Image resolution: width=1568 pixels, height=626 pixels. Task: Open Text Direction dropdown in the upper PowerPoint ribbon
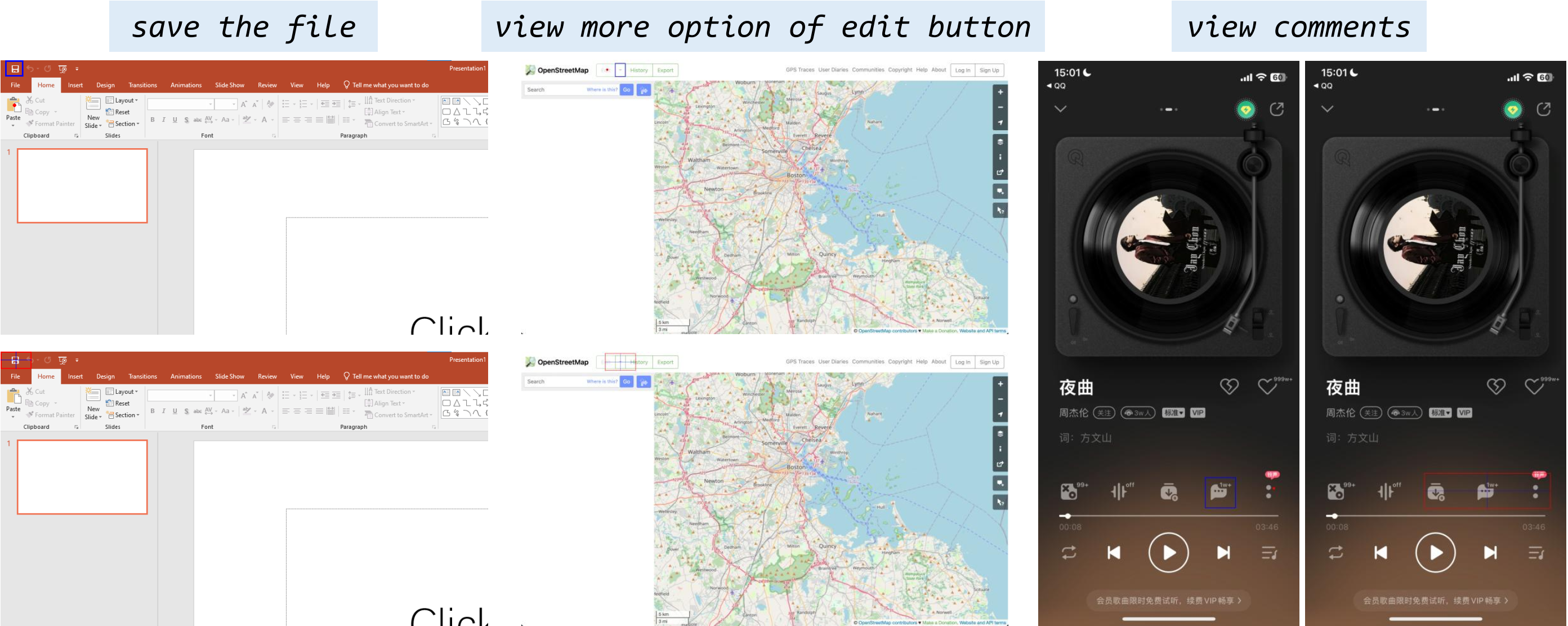tap(390, 100)
